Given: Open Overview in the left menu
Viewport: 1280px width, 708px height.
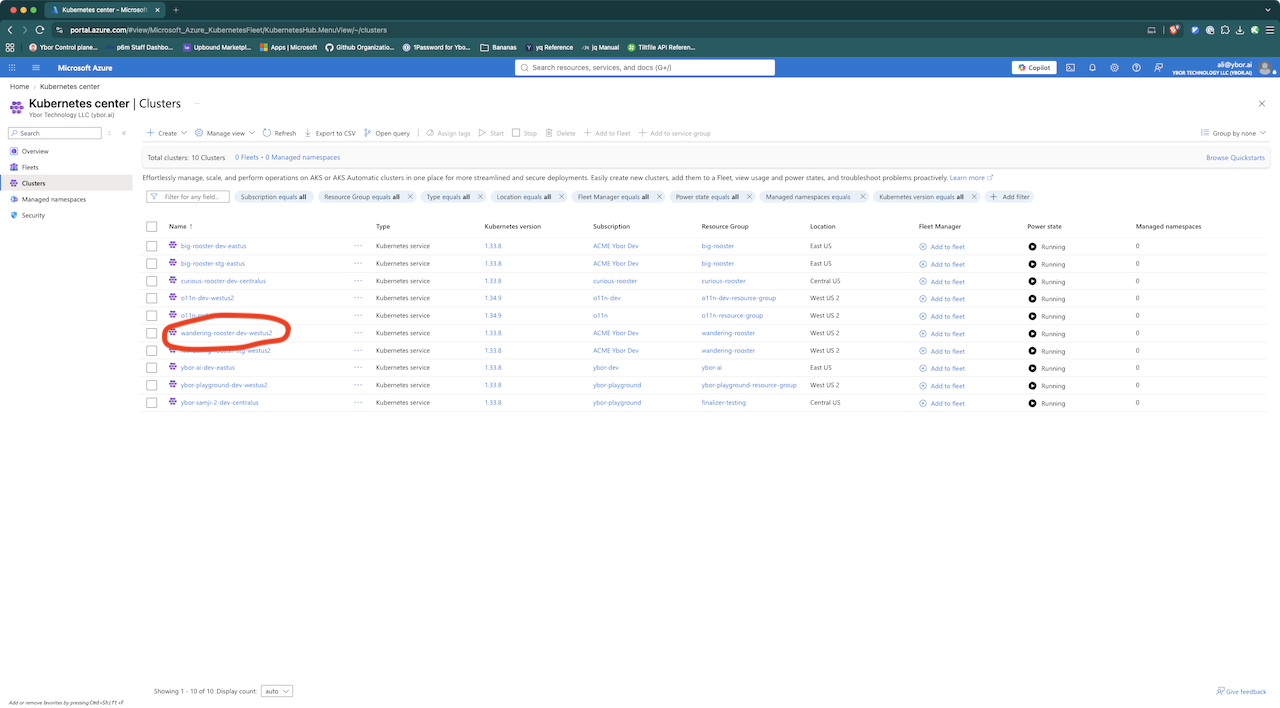Looking at the screenshot, I should tap(35, 151).
